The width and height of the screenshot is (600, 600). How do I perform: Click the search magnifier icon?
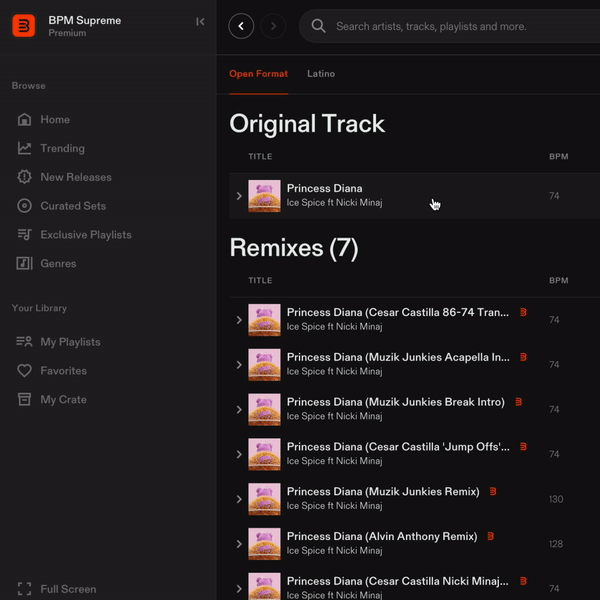tap(318, 26)
